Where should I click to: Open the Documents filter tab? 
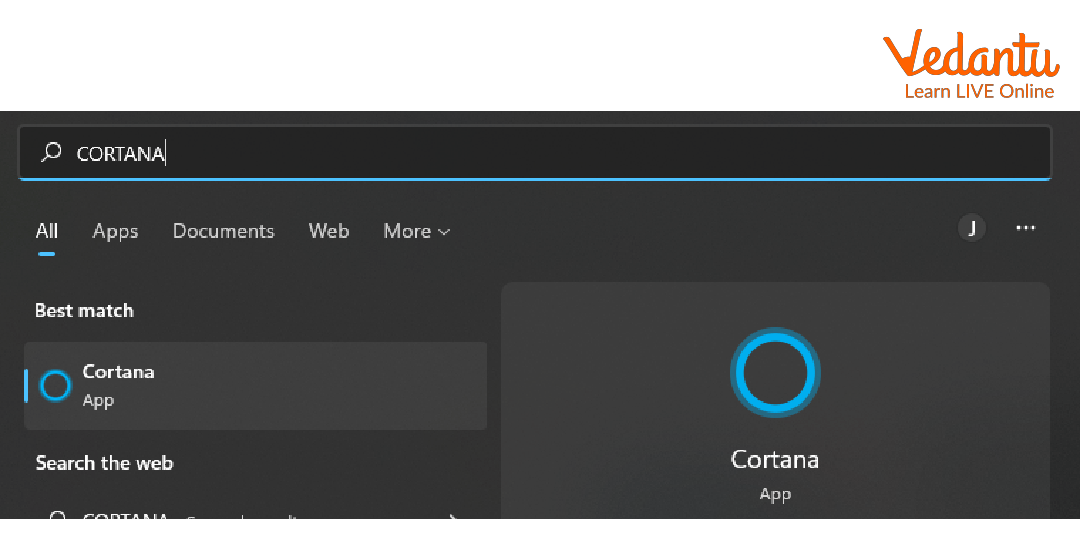[223, 231]
